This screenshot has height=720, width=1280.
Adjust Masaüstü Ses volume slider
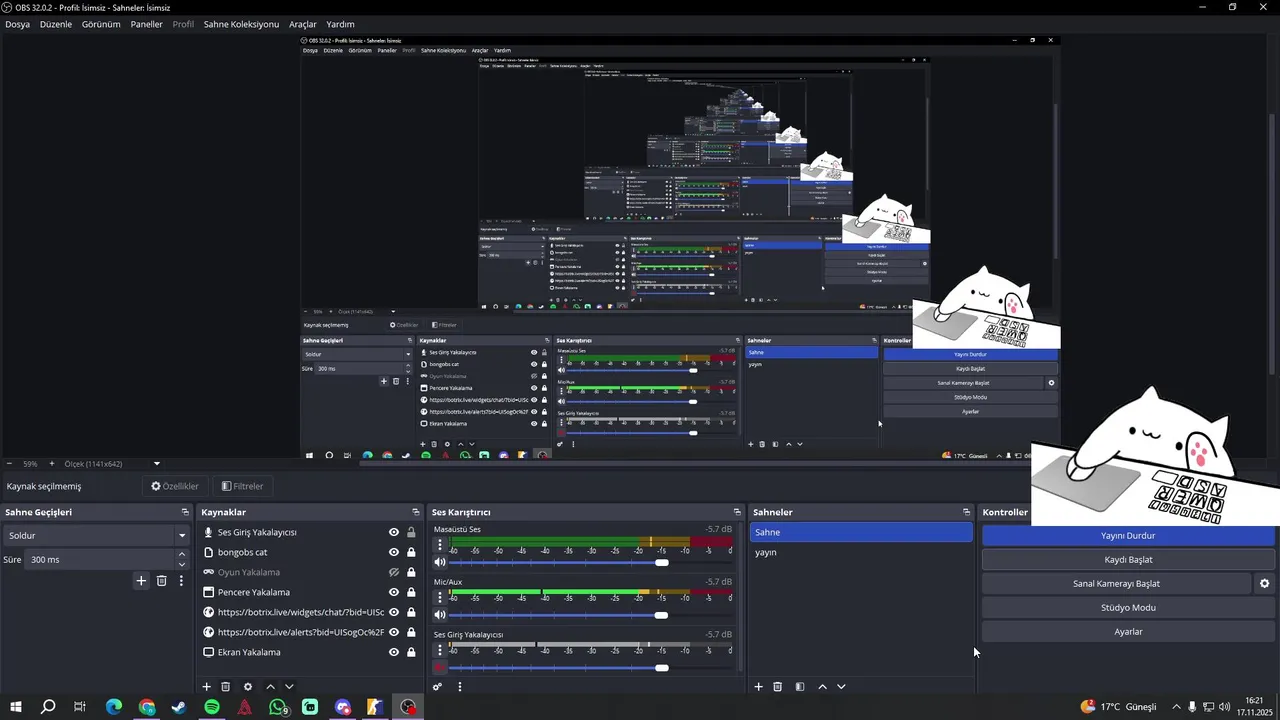tap(661, 562)
